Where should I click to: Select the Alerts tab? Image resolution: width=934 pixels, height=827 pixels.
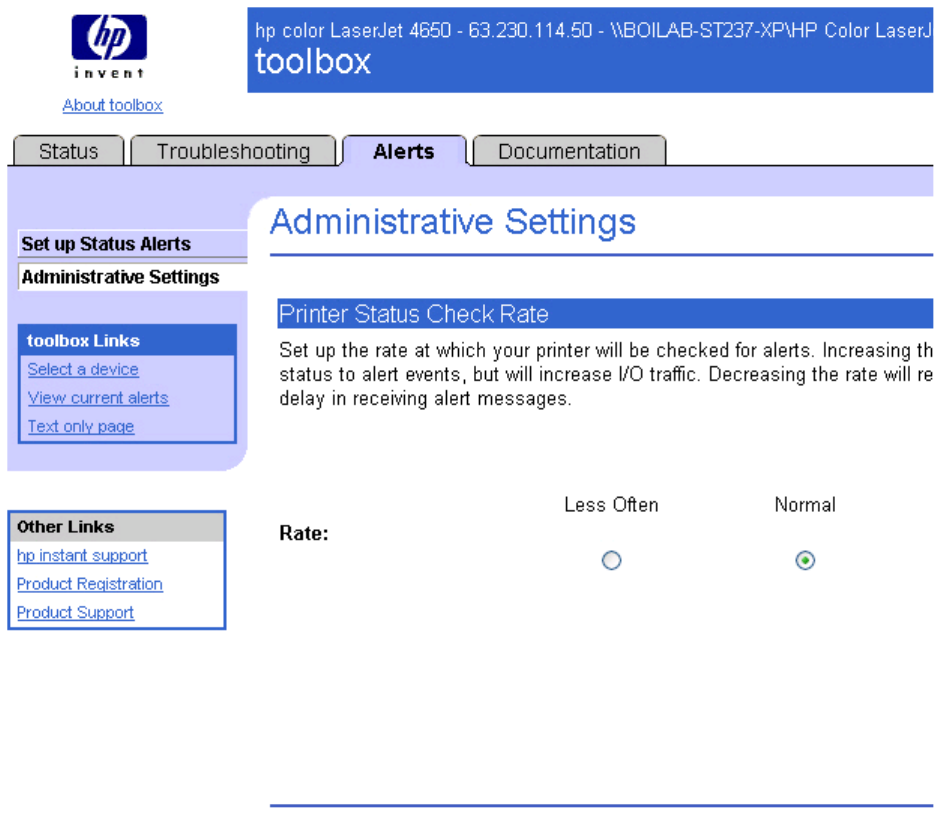[x=404, y=151]
